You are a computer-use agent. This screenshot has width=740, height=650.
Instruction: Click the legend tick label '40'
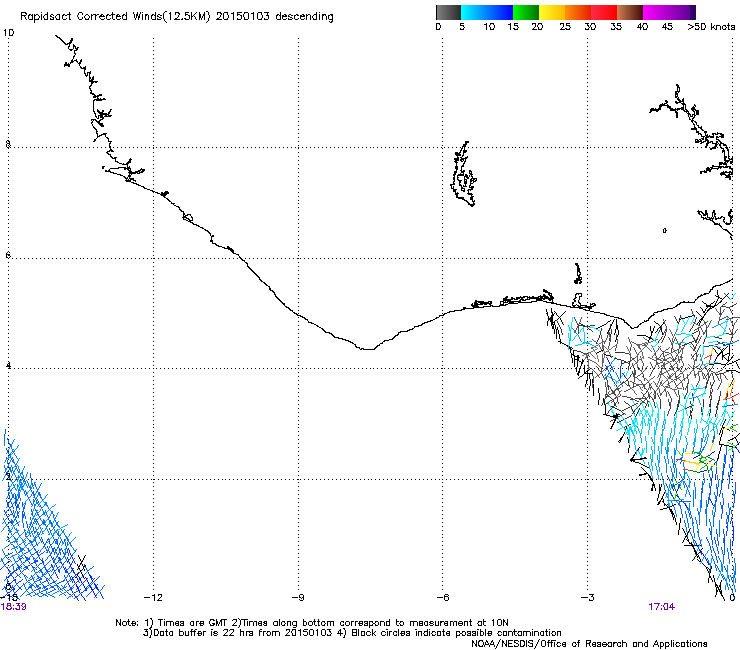642,27
